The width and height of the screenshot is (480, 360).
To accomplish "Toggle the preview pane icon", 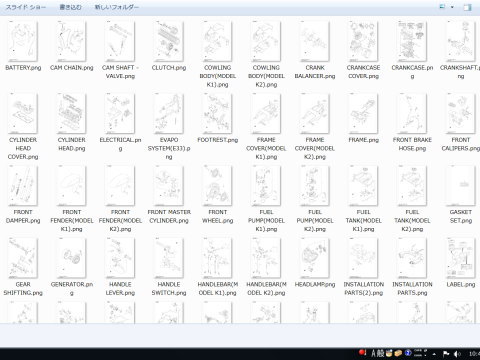I will click(467, 7).
